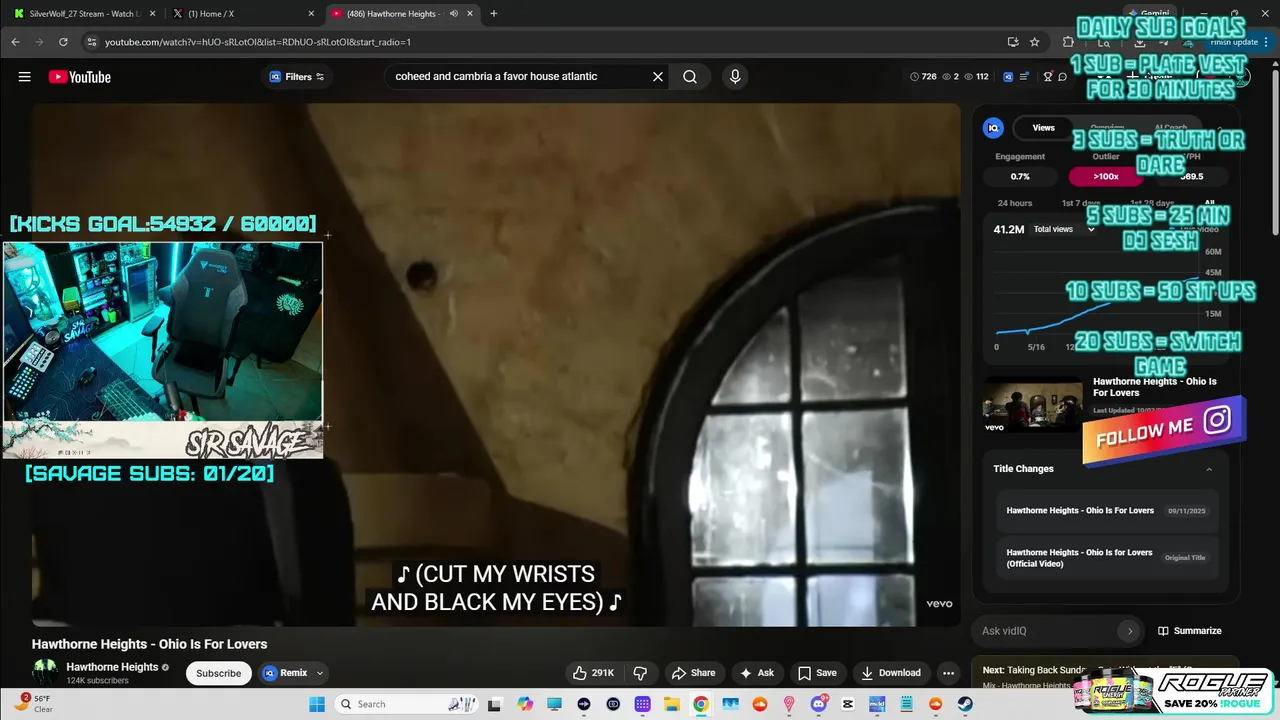Click the >100x outlier badge
The height and width of the screenshot is (720, 1280).
pyautogui.click(x=1106, y=176)
